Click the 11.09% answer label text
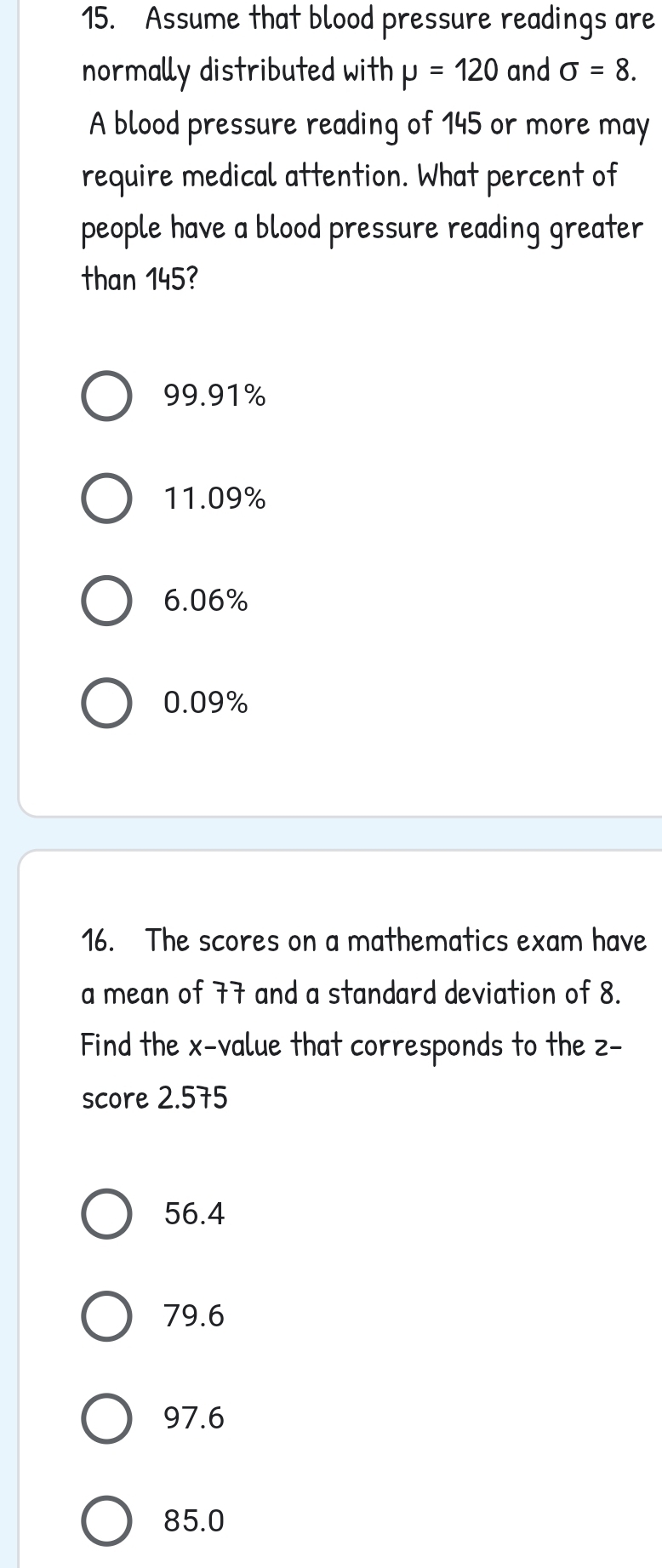 [215, 499]
